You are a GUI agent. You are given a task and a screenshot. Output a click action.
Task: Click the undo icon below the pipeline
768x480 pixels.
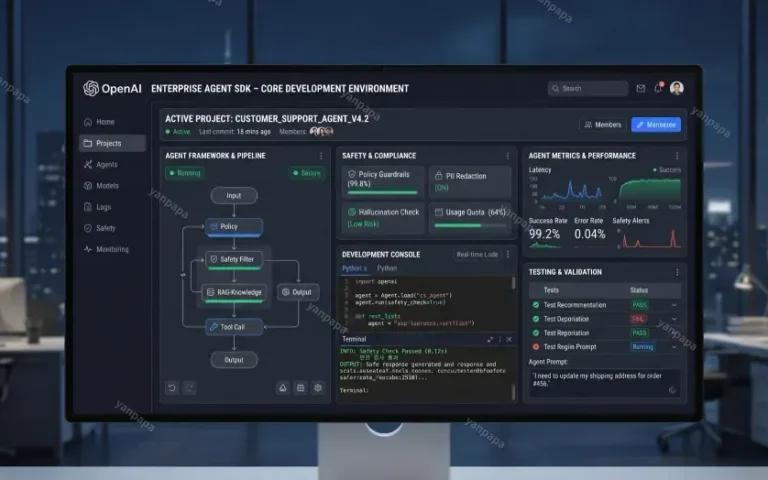click(x=173, y=387)
